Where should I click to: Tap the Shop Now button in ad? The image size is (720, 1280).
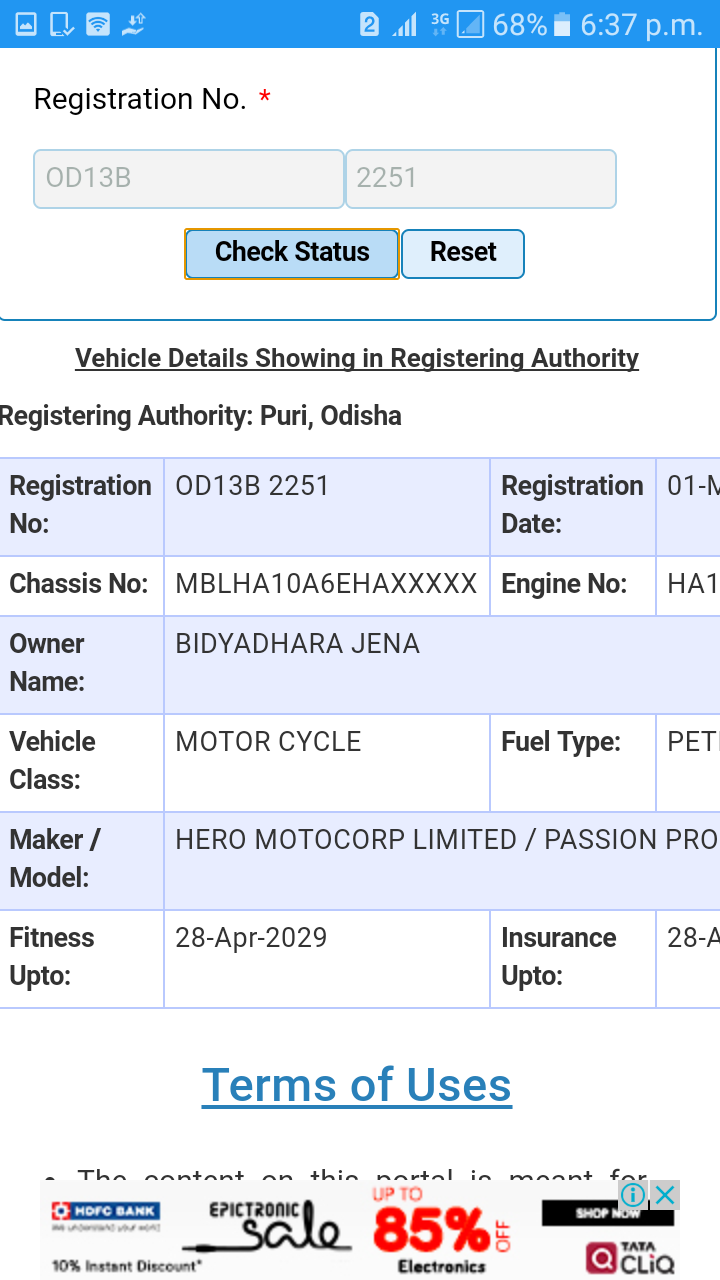pyautogui.click(x=607, y=1213)
